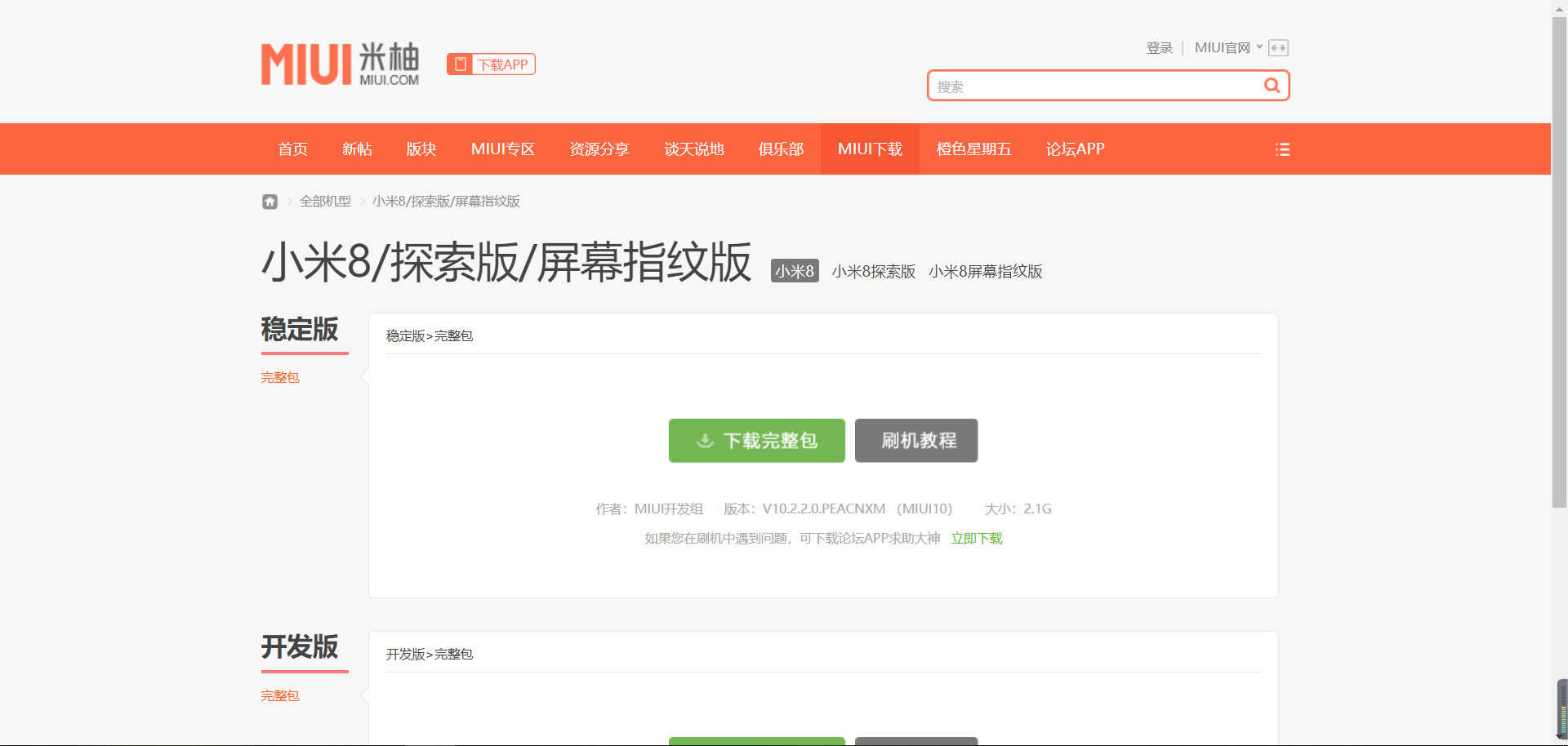Viewport: 1568px width, 746px height.
Task: Click the stable 刷机教程 button
Action: 916,441
